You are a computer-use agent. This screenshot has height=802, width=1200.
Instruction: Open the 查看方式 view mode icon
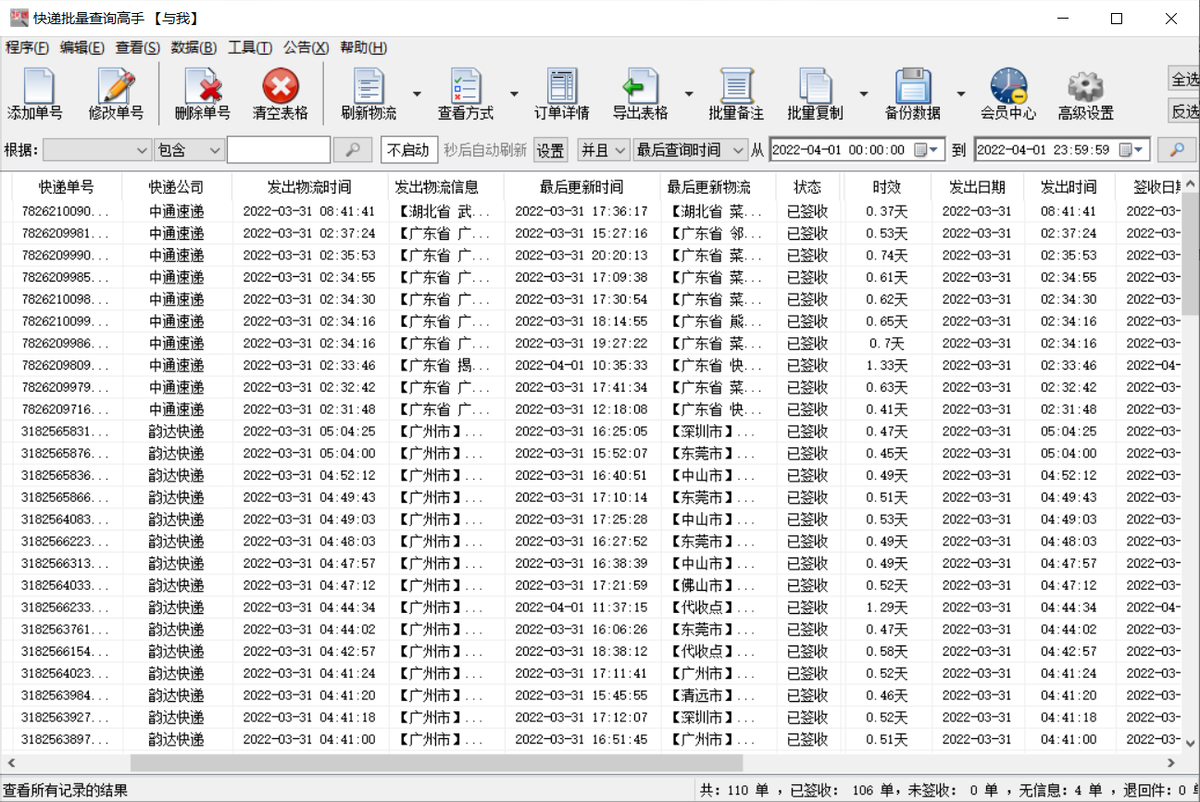(x=465, y=94)
